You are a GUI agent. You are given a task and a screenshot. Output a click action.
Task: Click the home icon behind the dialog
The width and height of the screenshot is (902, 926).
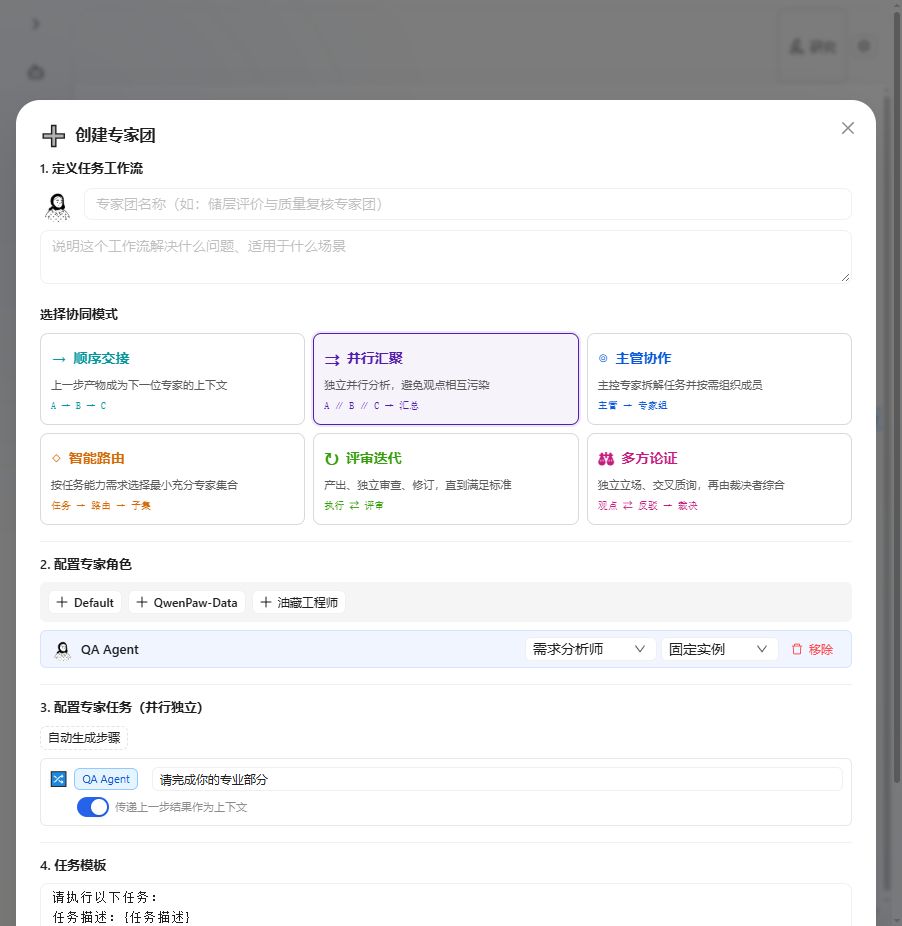click(36, 72)
